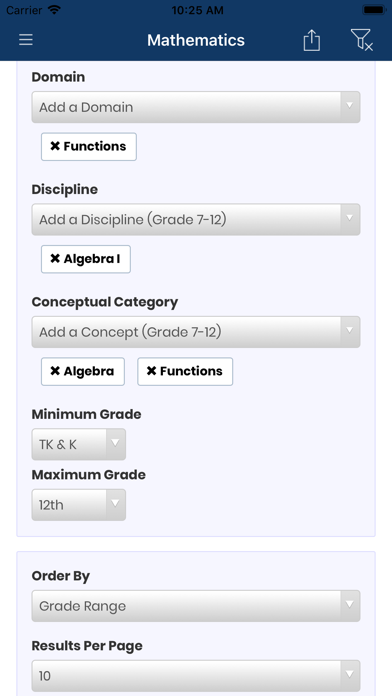The width and height of the screenshot is (392, 696).
Task: Open the Add a Concept dropdown
Action: (x=196, y=332)
